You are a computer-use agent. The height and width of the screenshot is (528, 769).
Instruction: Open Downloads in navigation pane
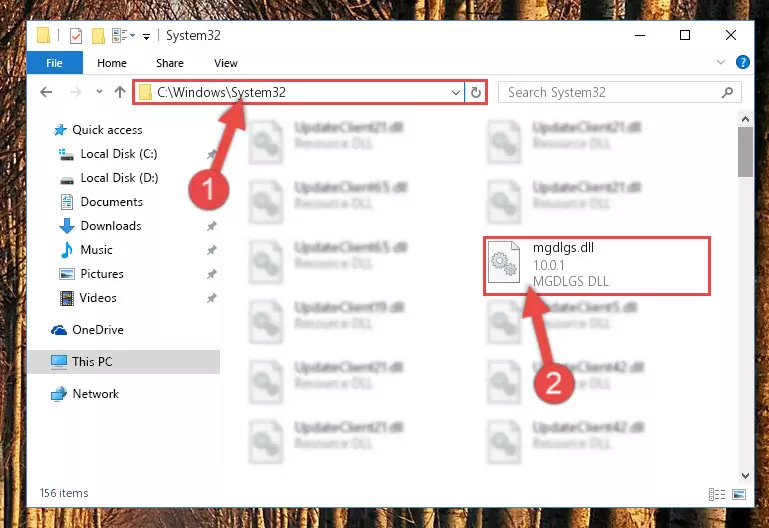point(101,226)
